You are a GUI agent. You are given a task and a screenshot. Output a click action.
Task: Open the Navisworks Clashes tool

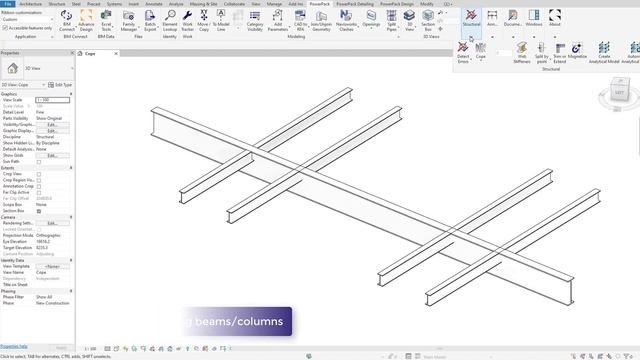(x=346, y=20)
